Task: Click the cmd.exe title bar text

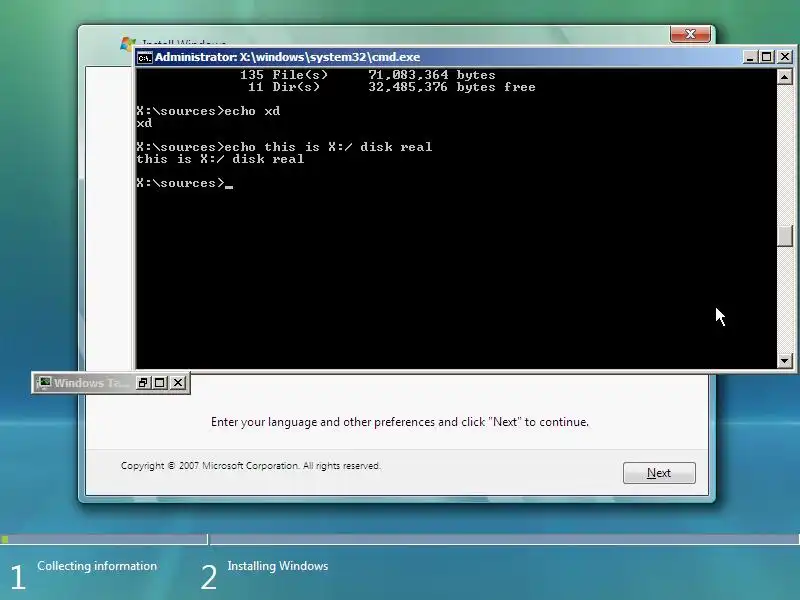Action: point(287,57)
